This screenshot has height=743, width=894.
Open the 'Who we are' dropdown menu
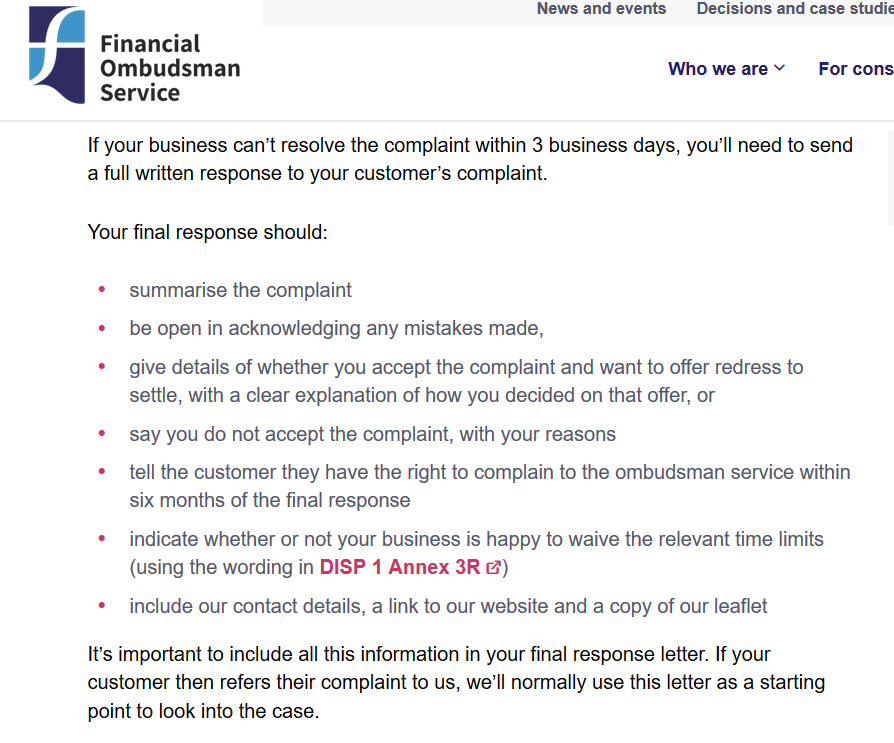pyautogui.click(x=726, y=68)
